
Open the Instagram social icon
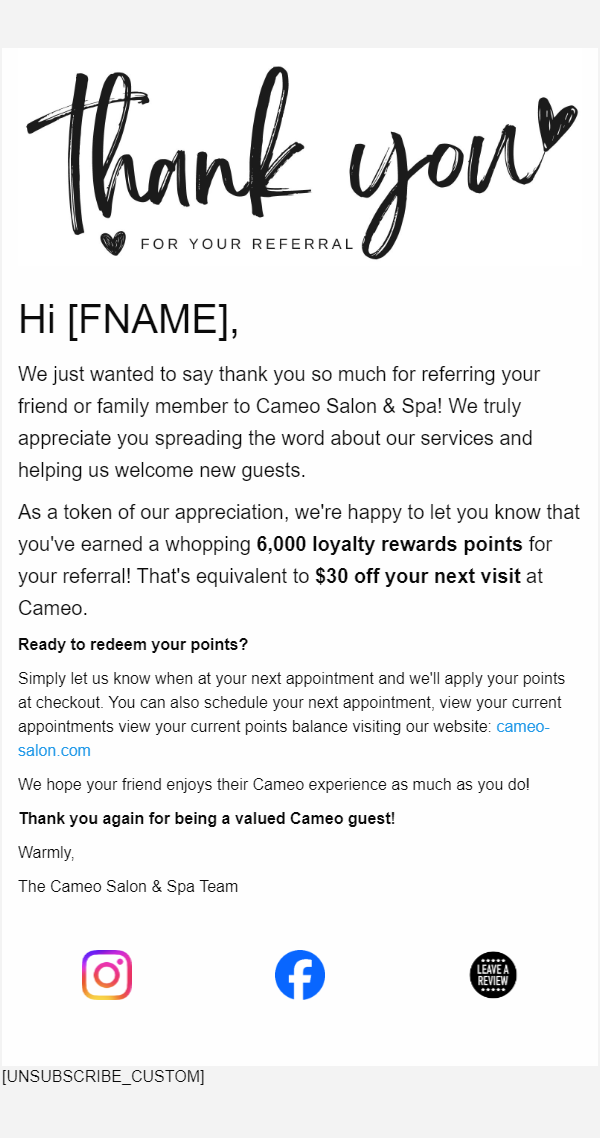click(107, 975)
